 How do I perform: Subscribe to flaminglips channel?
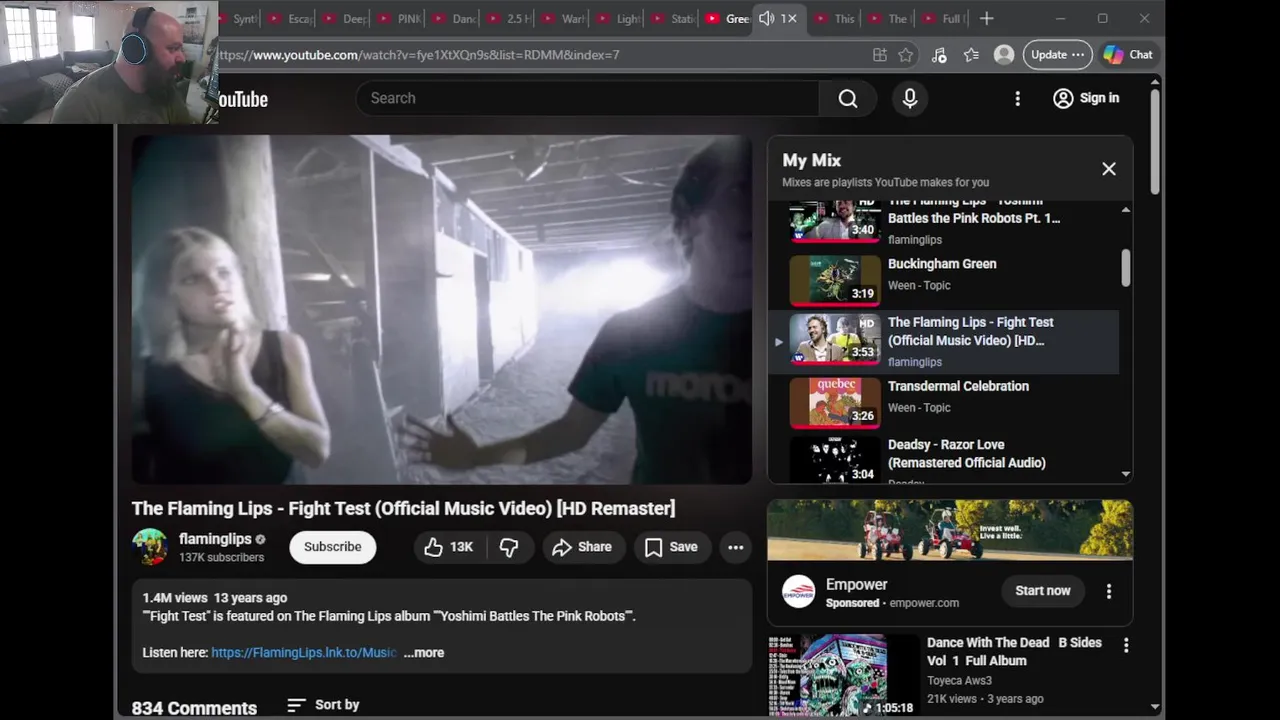click(333, 547)
